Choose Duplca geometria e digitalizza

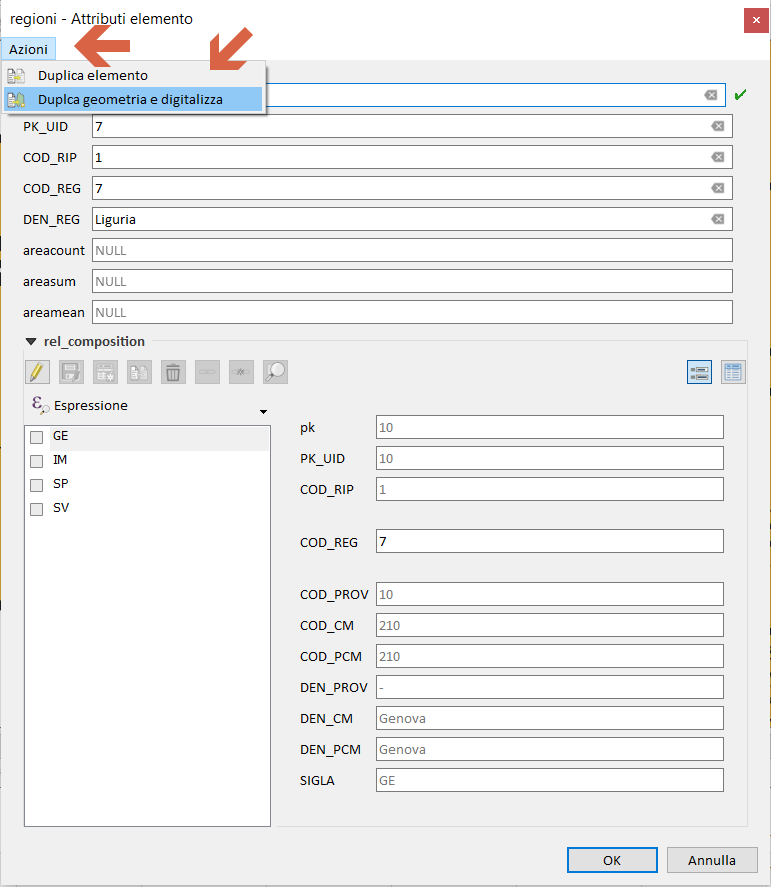tap(130, 99)
